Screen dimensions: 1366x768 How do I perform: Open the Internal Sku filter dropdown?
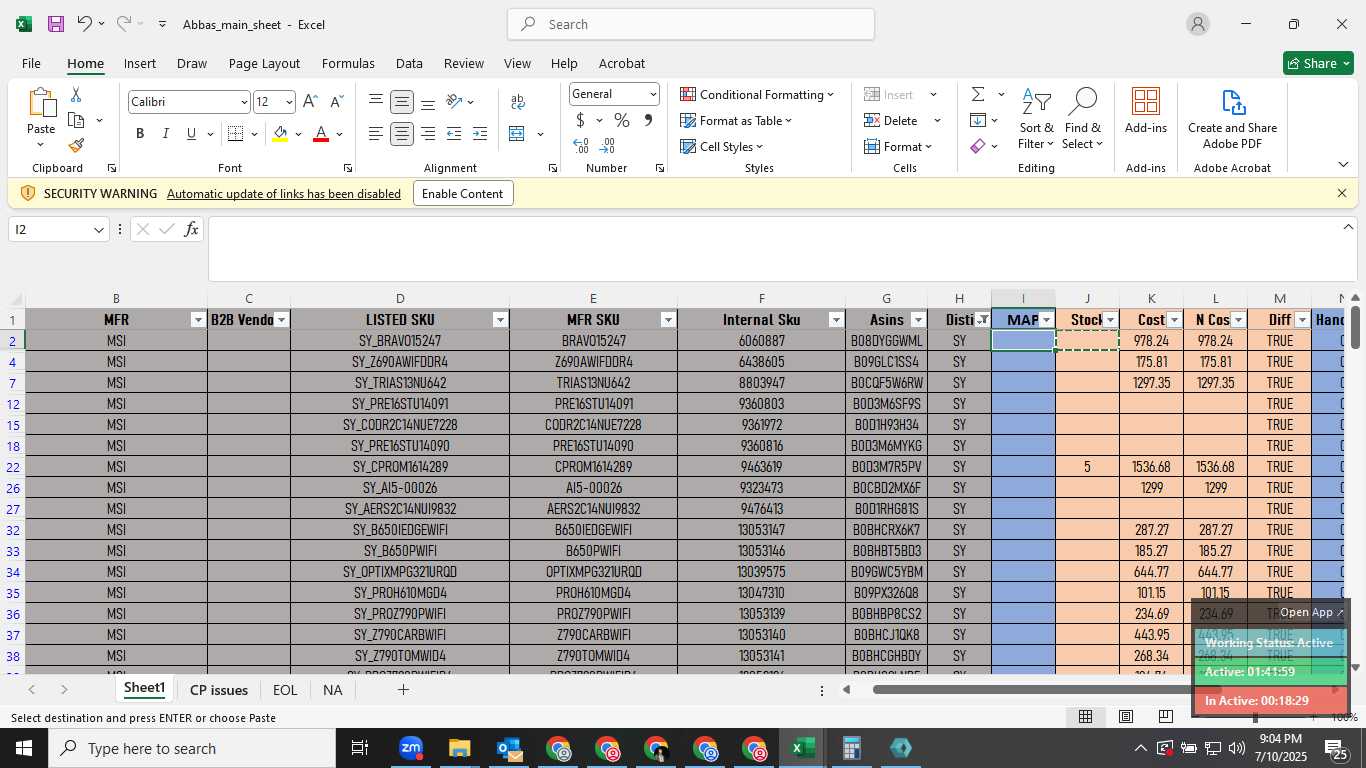836,320
